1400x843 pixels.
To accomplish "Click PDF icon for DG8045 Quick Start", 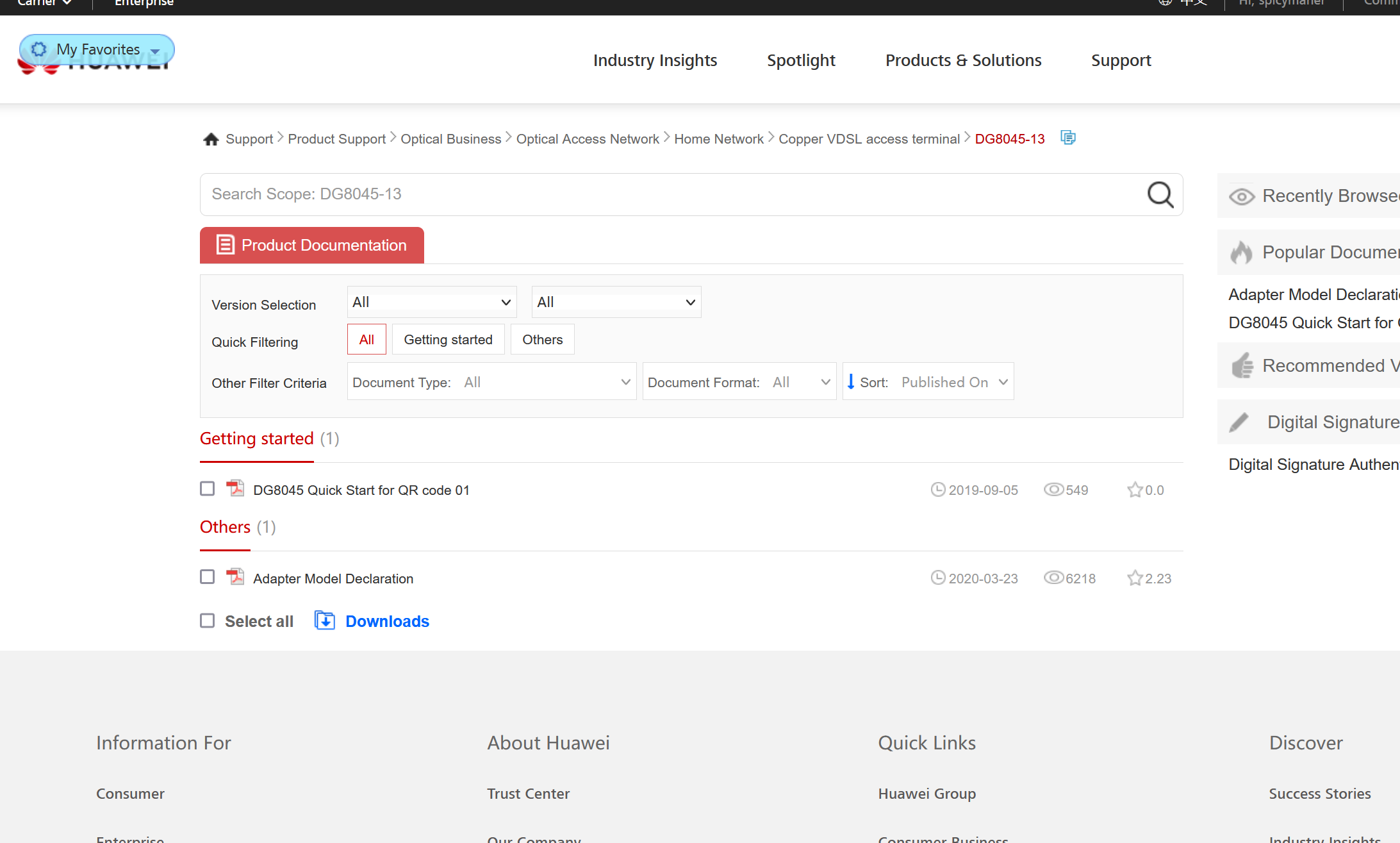I will point(235,488).
